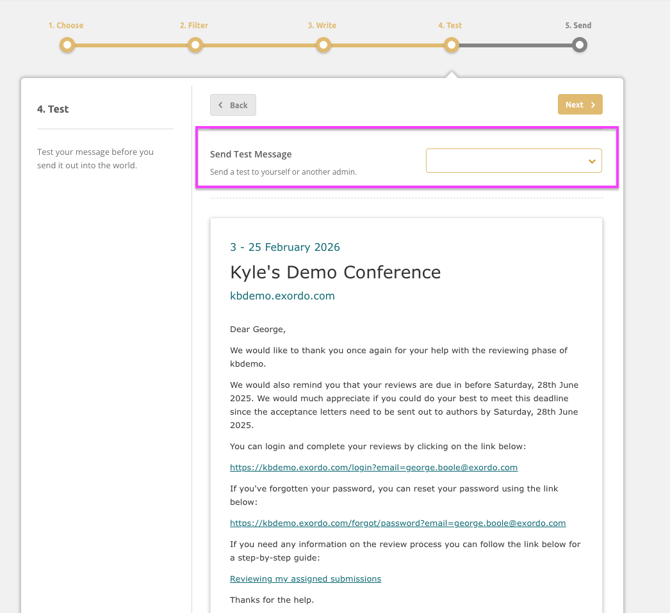The image size is (670, 613).
Task: Click the step 1 Choose circle marker
Action: pos(67,45)
